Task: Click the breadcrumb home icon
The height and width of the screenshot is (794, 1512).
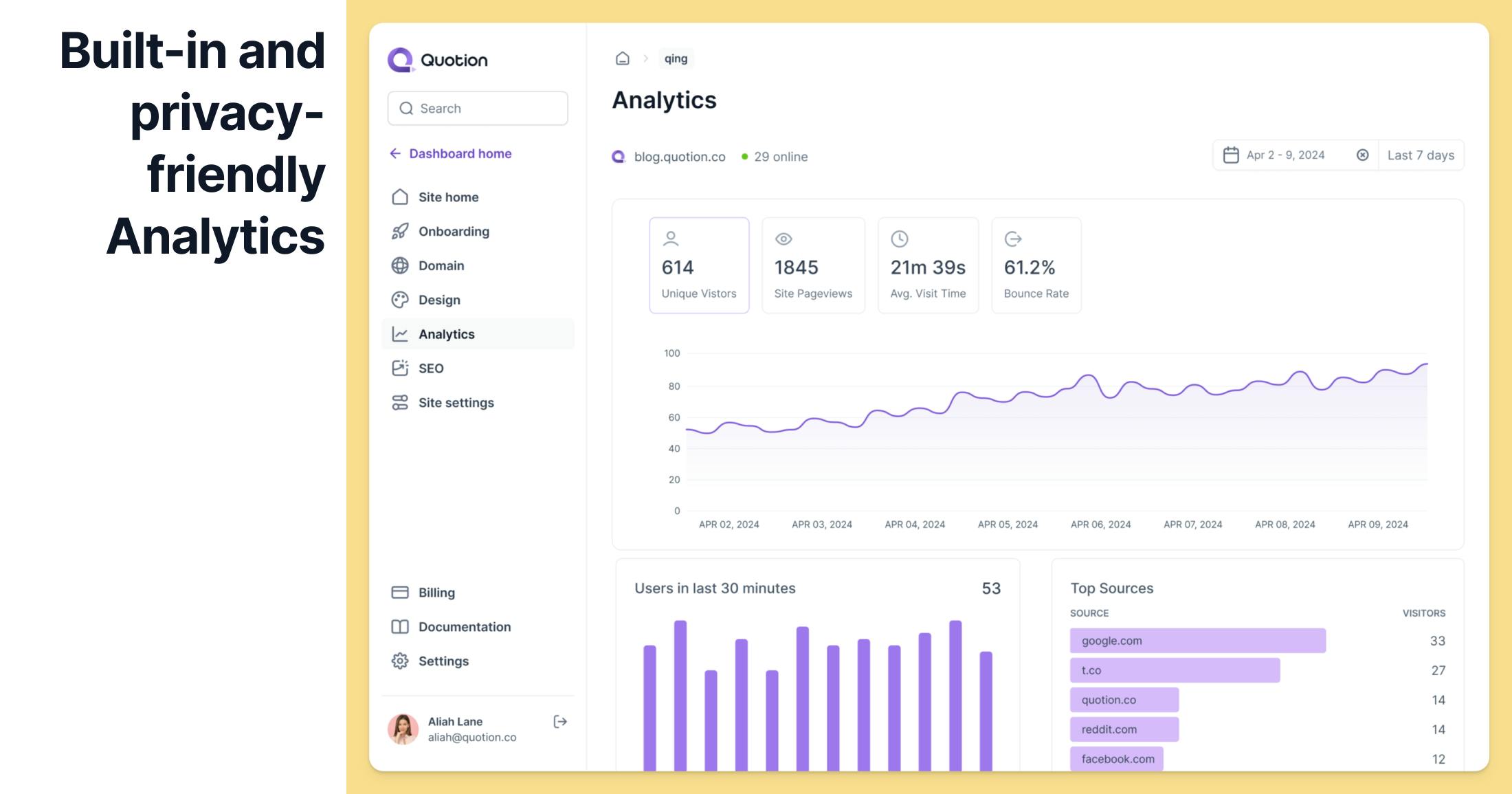Action: pos(623,58)
